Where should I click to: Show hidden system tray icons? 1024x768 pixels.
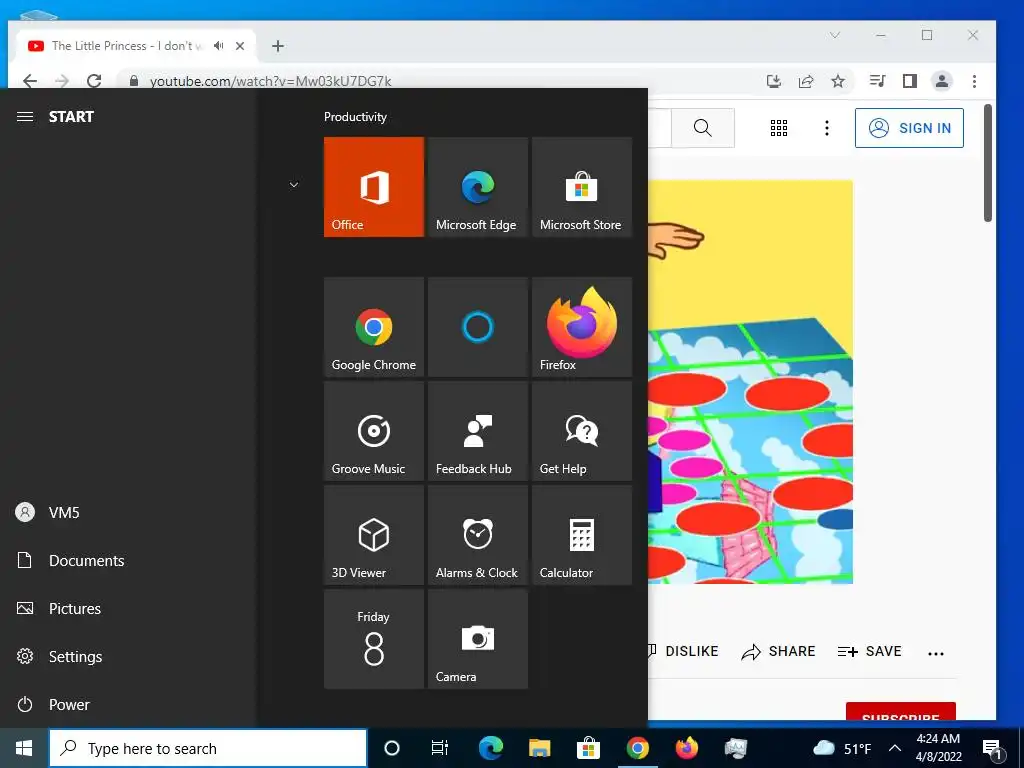pyautogui.click(x=895, y=748)
